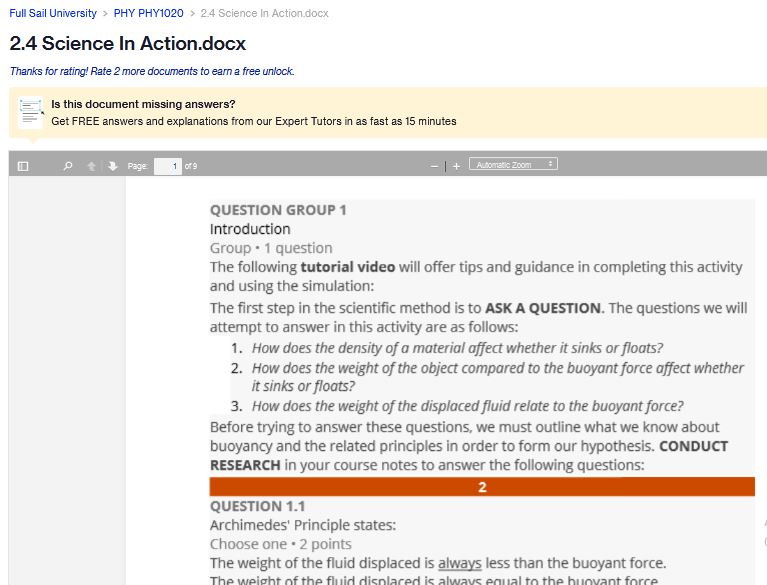
Task: Zoom out with the minus button
Action: 434,166
